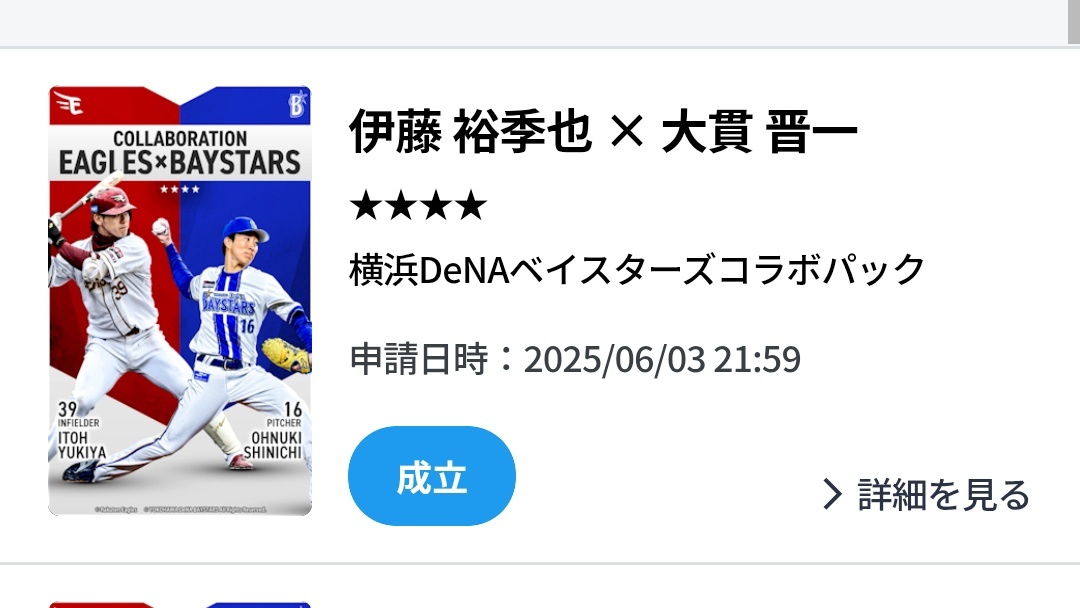Viewport: 1080px width, 608px height.
Task: Click the chevron arrow beside 詳細を見る
Action: tap(832, 494)
